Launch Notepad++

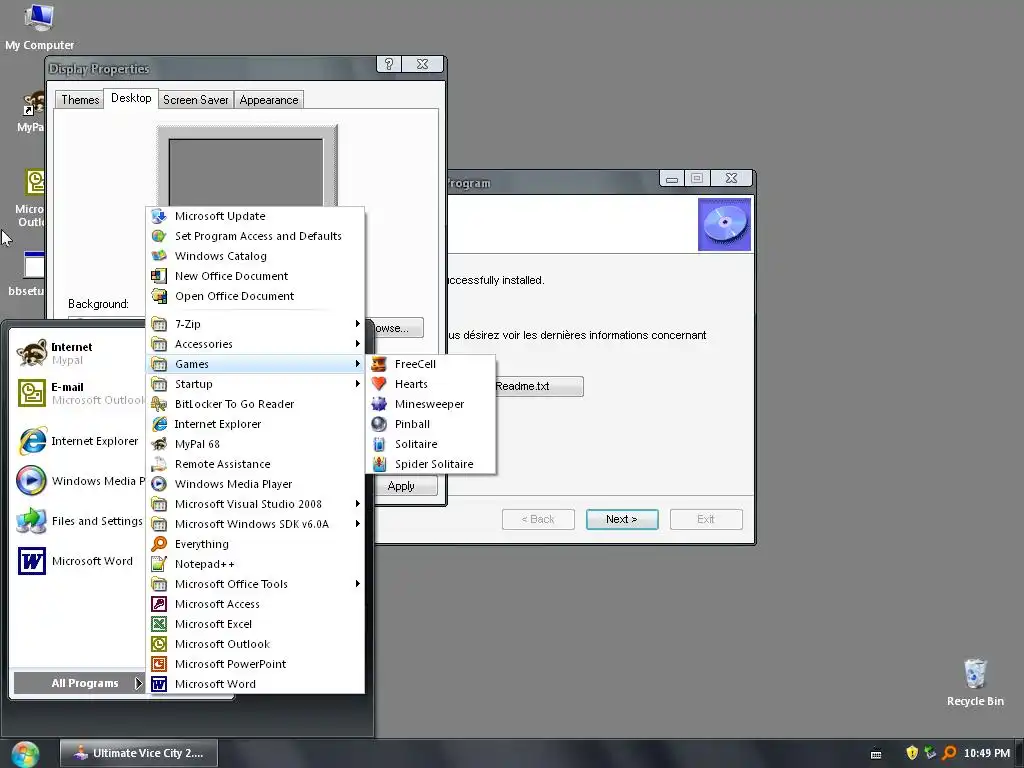click(255, 564)
